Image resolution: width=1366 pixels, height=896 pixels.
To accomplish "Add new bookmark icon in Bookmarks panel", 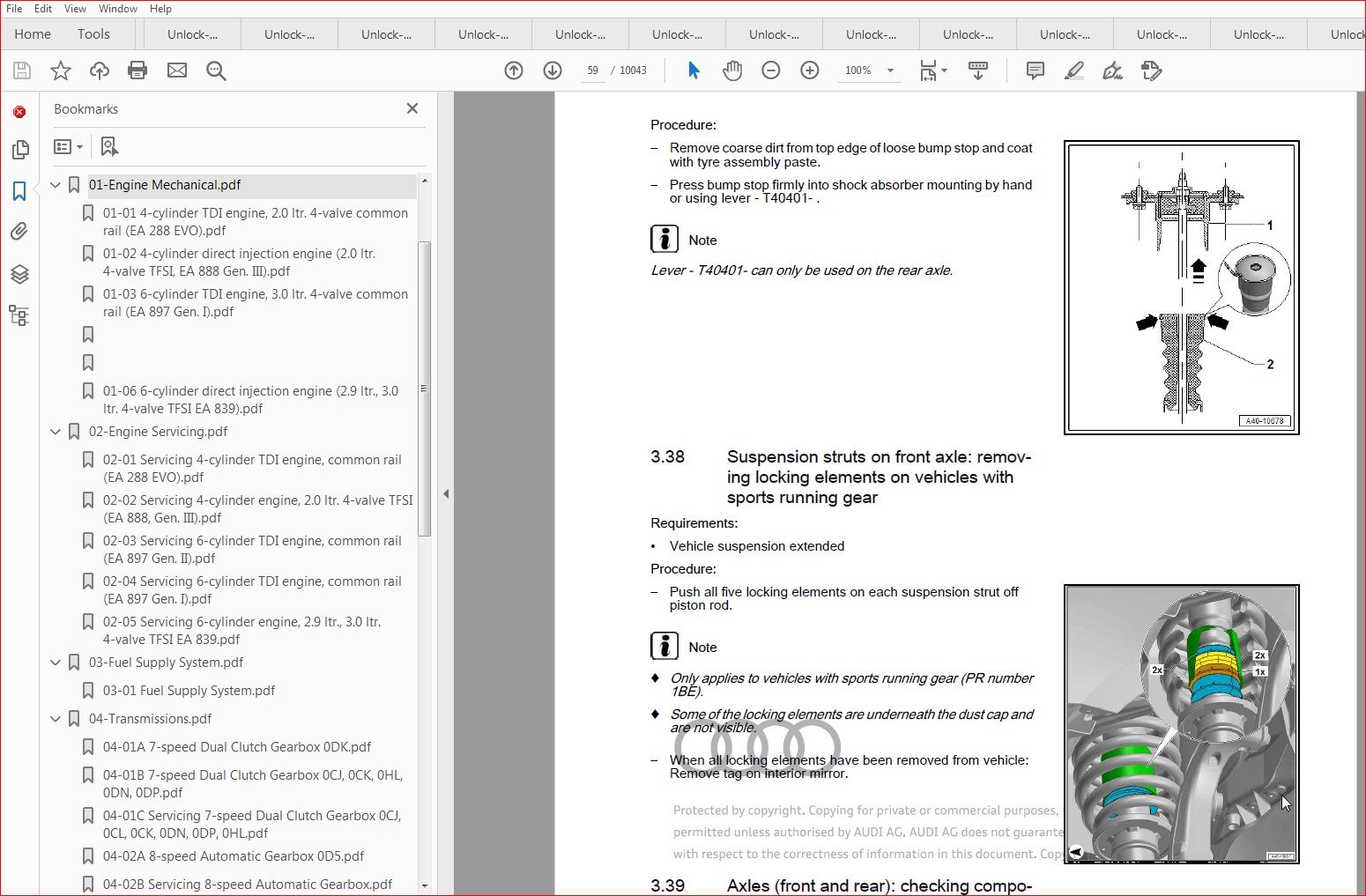I will click(109, 146).
